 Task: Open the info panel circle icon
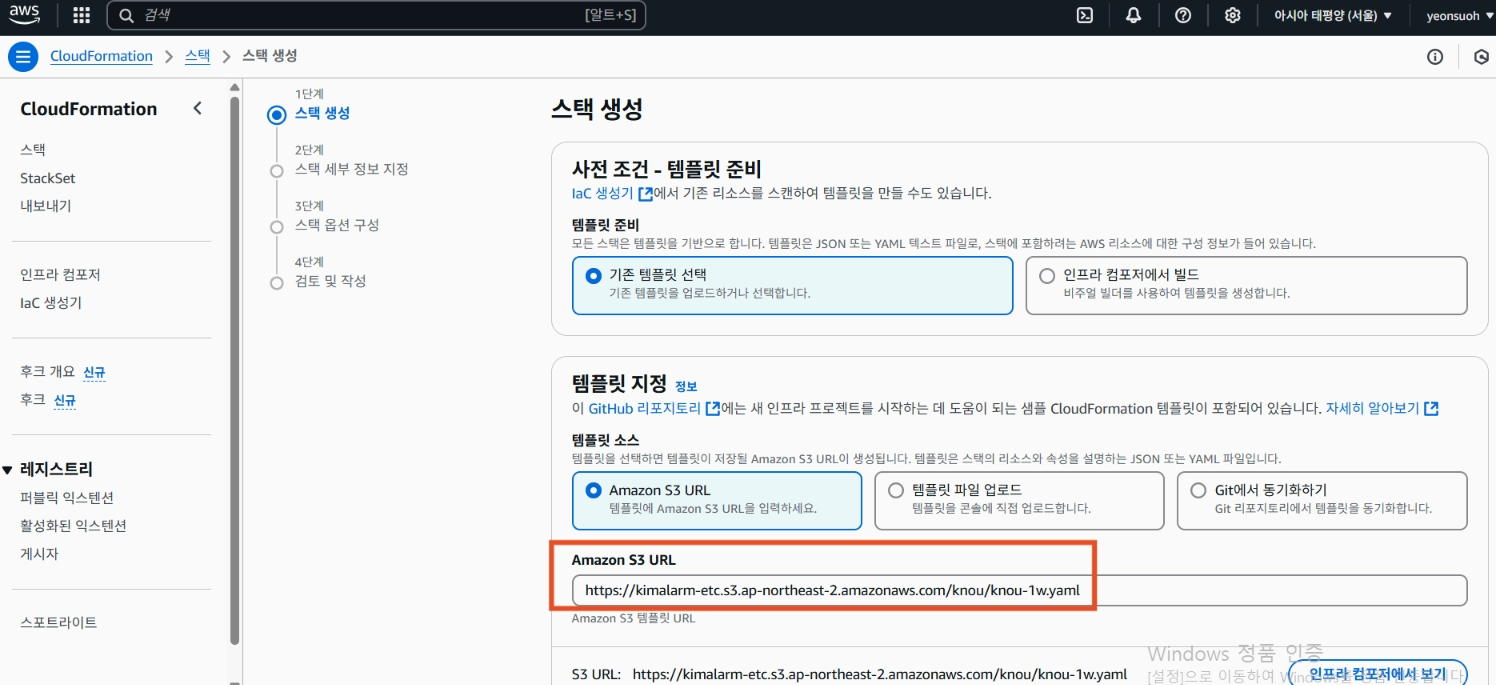[1435, 57]
